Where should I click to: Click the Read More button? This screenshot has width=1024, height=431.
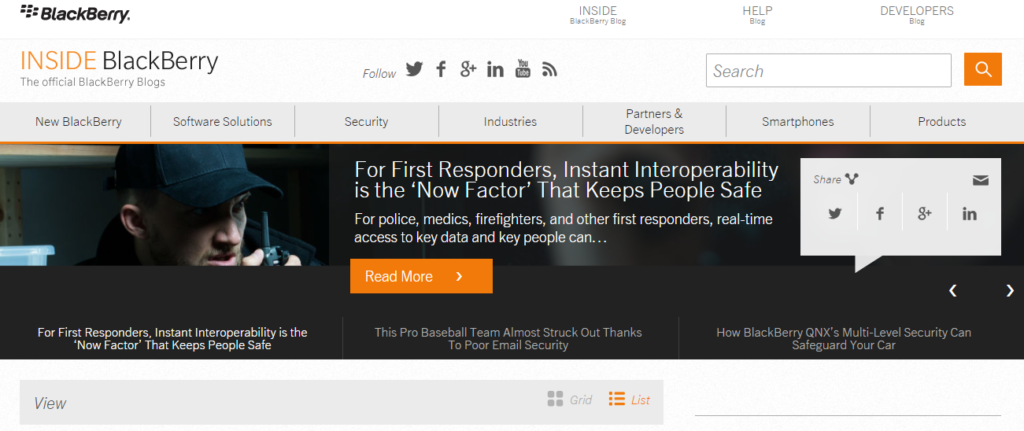click(421, 276)
